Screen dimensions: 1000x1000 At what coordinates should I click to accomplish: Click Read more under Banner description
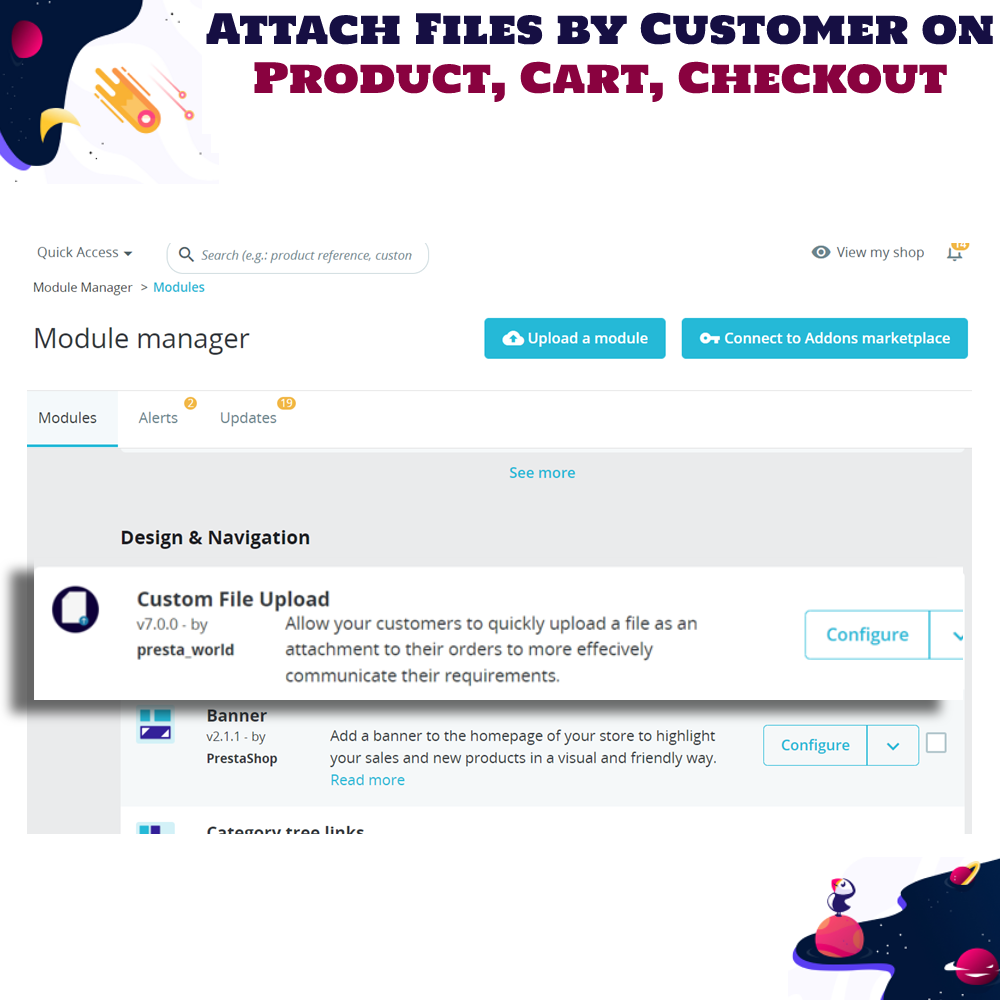click(x=367, y=780)
